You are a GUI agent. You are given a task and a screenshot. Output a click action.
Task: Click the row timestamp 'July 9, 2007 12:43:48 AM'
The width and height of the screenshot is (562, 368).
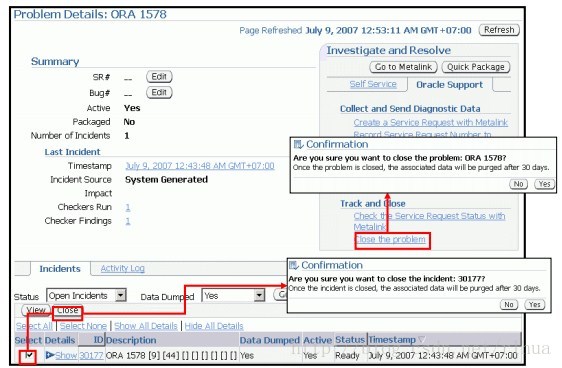pyautogui.click(x=443, y=355)
